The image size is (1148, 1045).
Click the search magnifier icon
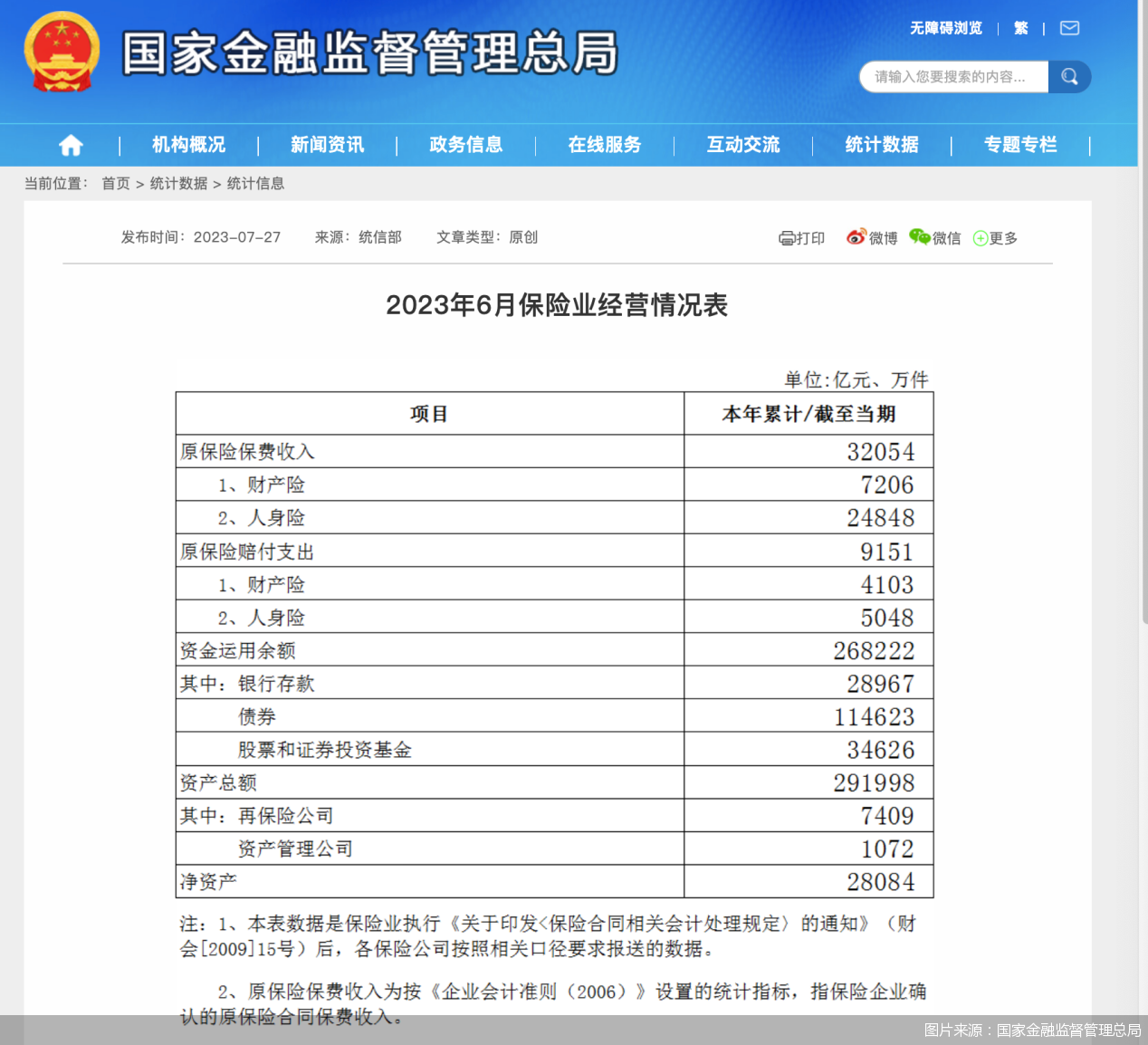pos(1069,77)
